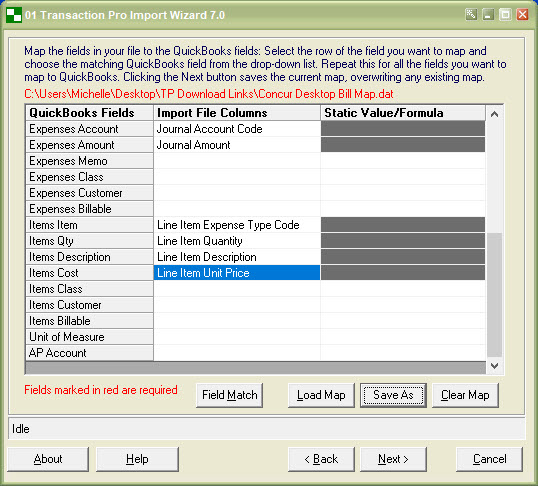The height and width of the screenshot is (486, 538).
Task: Select the Expenses Customer row header
Action: click(x=89, y=193)
